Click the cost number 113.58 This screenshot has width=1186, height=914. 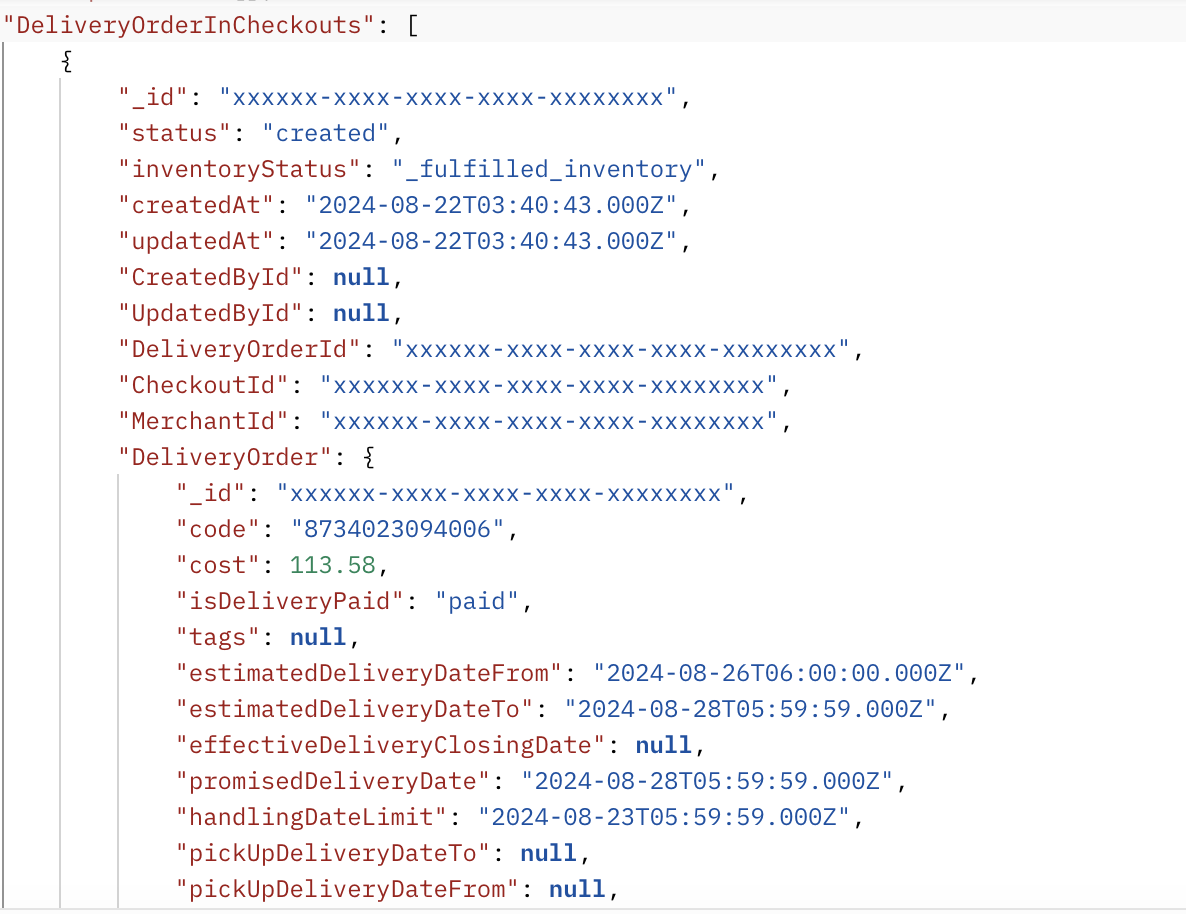pyautogui.click(x=332, y=565)
